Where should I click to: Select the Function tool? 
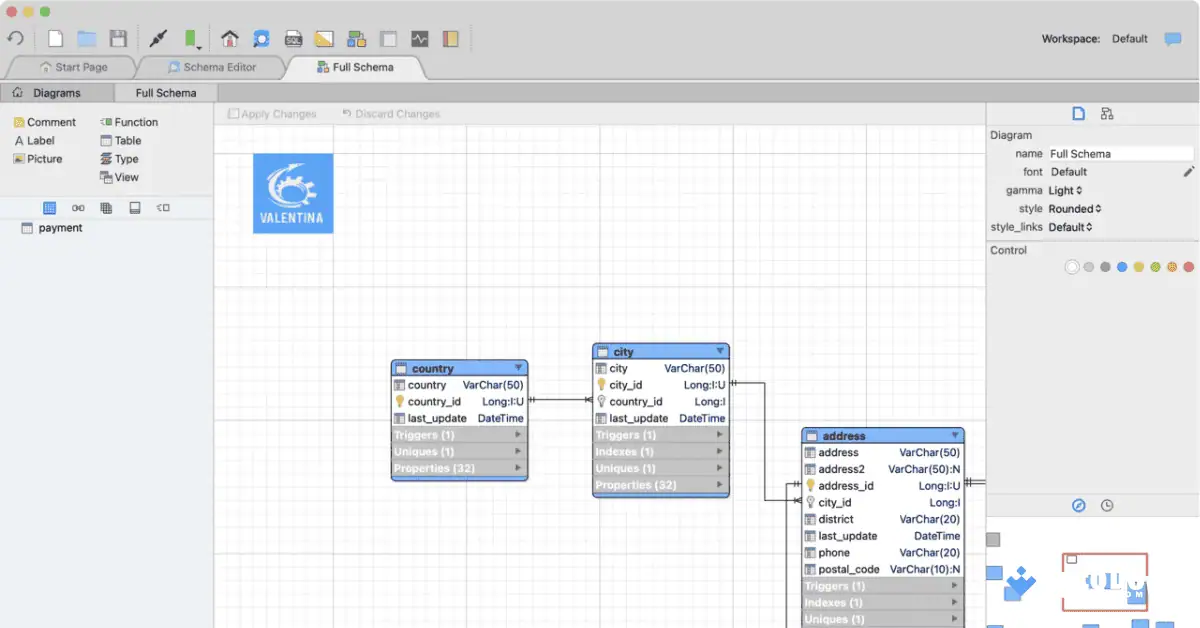pyautogui.click(x=128, y=121)
